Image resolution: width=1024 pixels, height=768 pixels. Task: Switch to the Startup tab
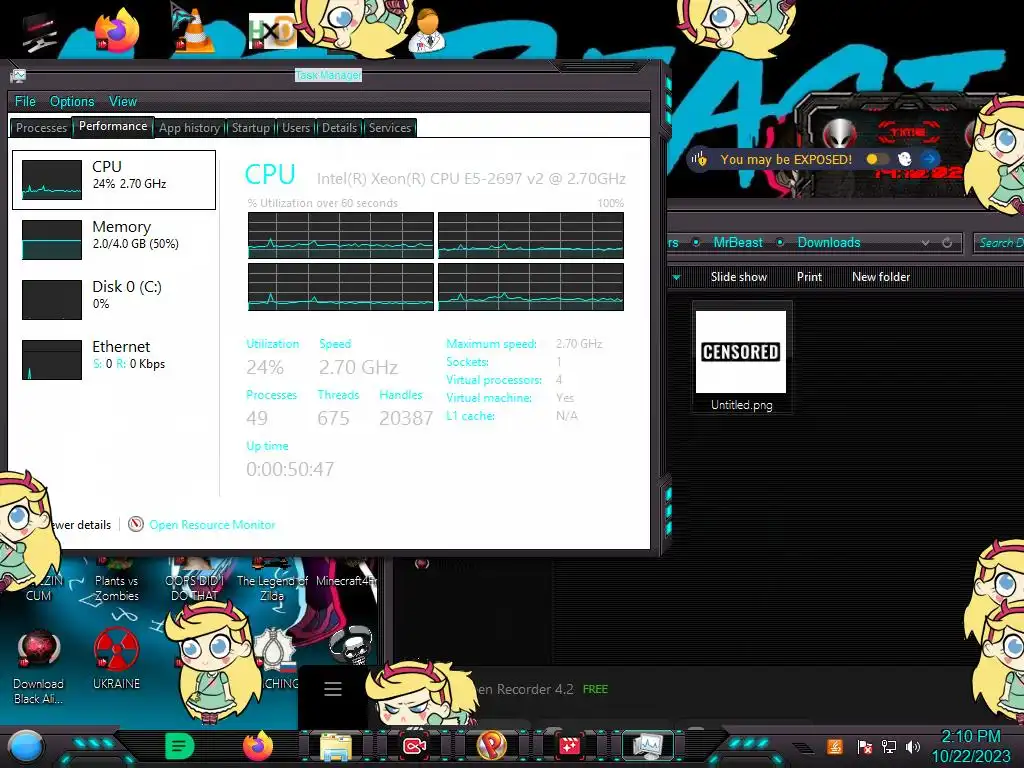tap(251, 128)
